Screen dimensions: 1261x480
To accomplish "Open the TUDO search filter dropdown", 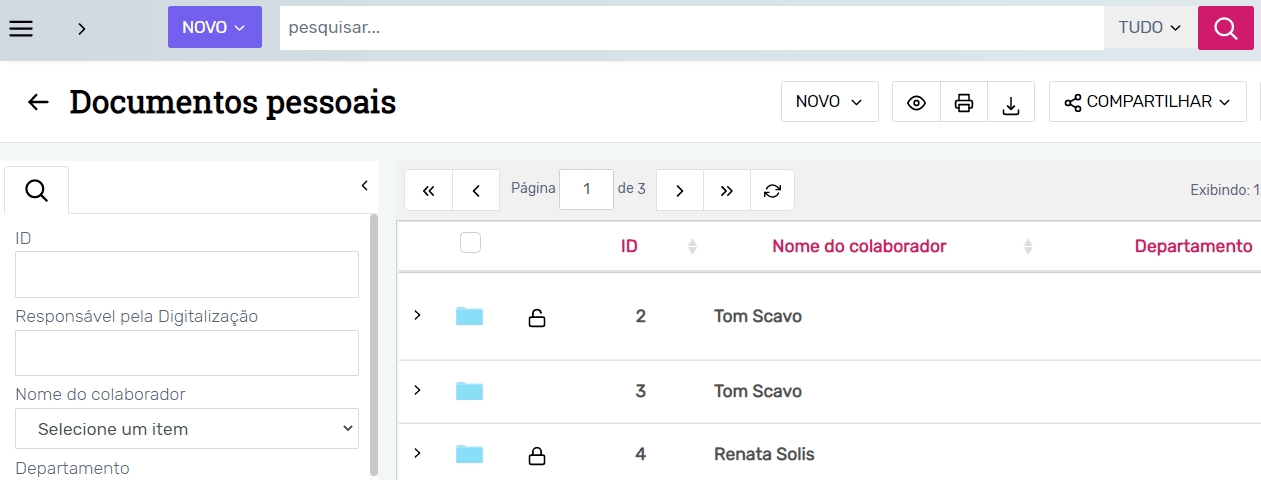I will (x=1150, y=28).
